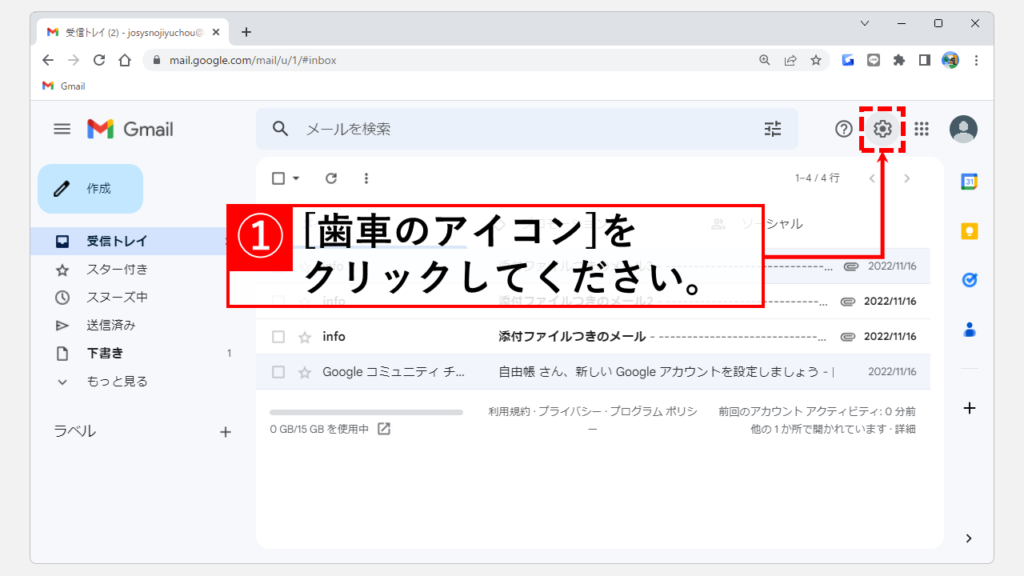The height and width of the screenshot is (576, 1024).
Task: Toggle the main menu hamburger
Action: point(62,129)
